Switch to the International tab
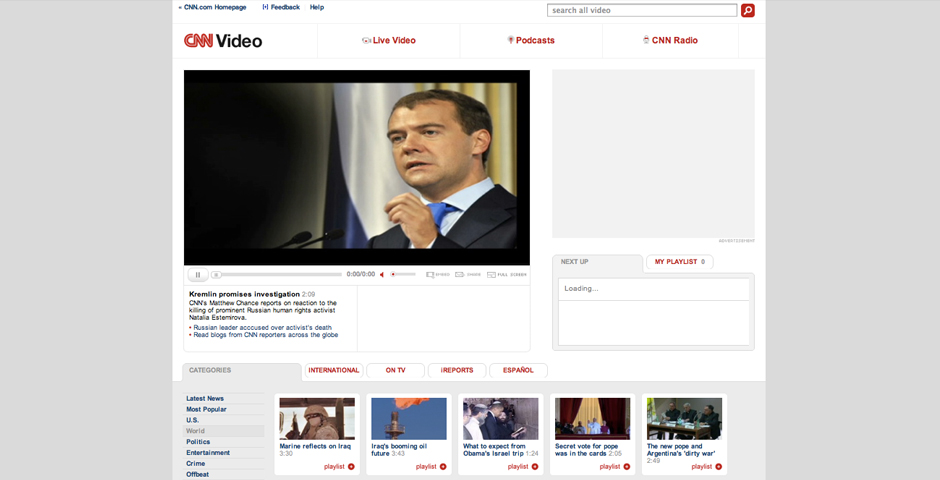Viewport: 940px width, 480px height. [334, 370]
